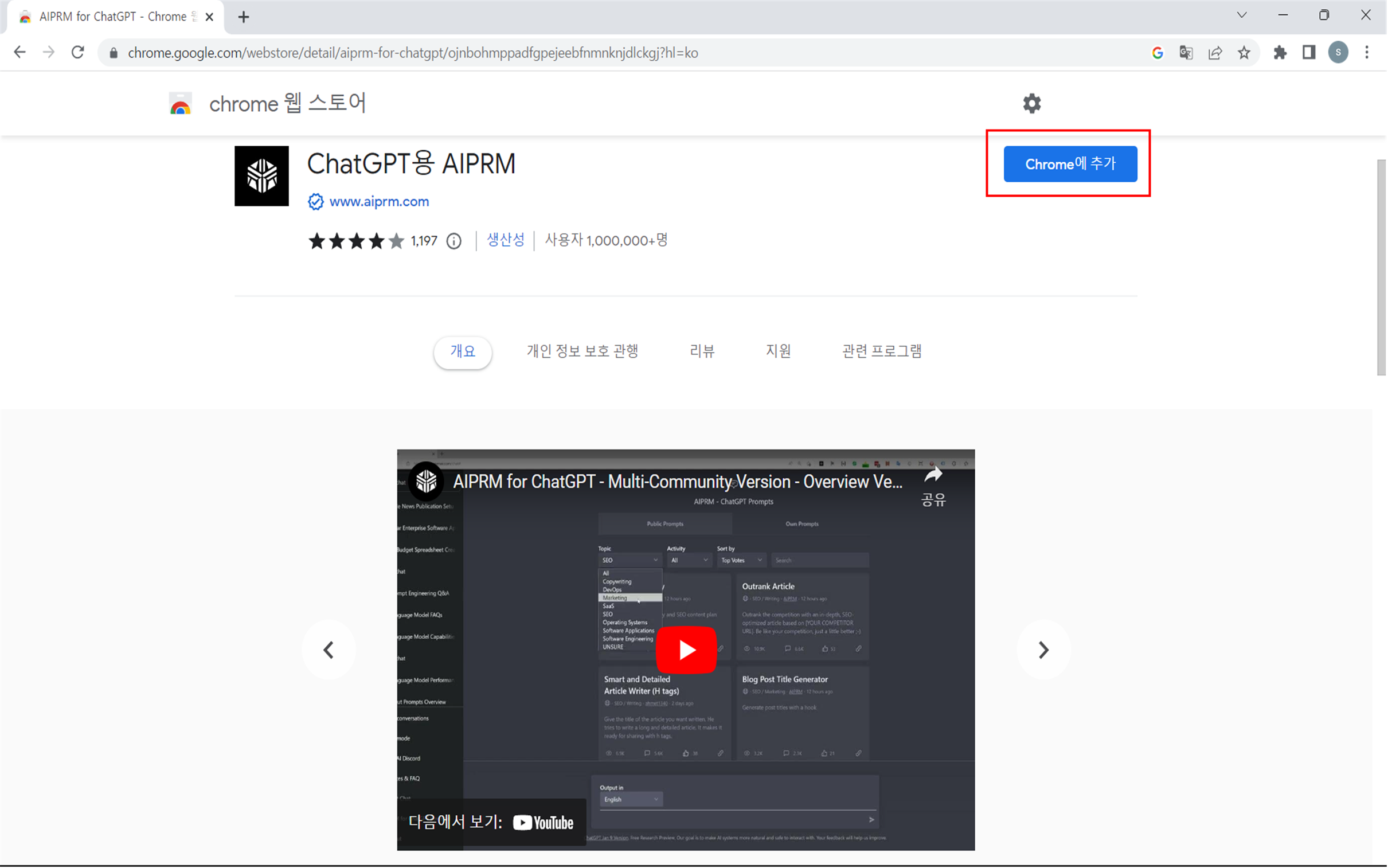Open the extensions puzzle icon
Screen dimensions: 1388x868
1280,53
